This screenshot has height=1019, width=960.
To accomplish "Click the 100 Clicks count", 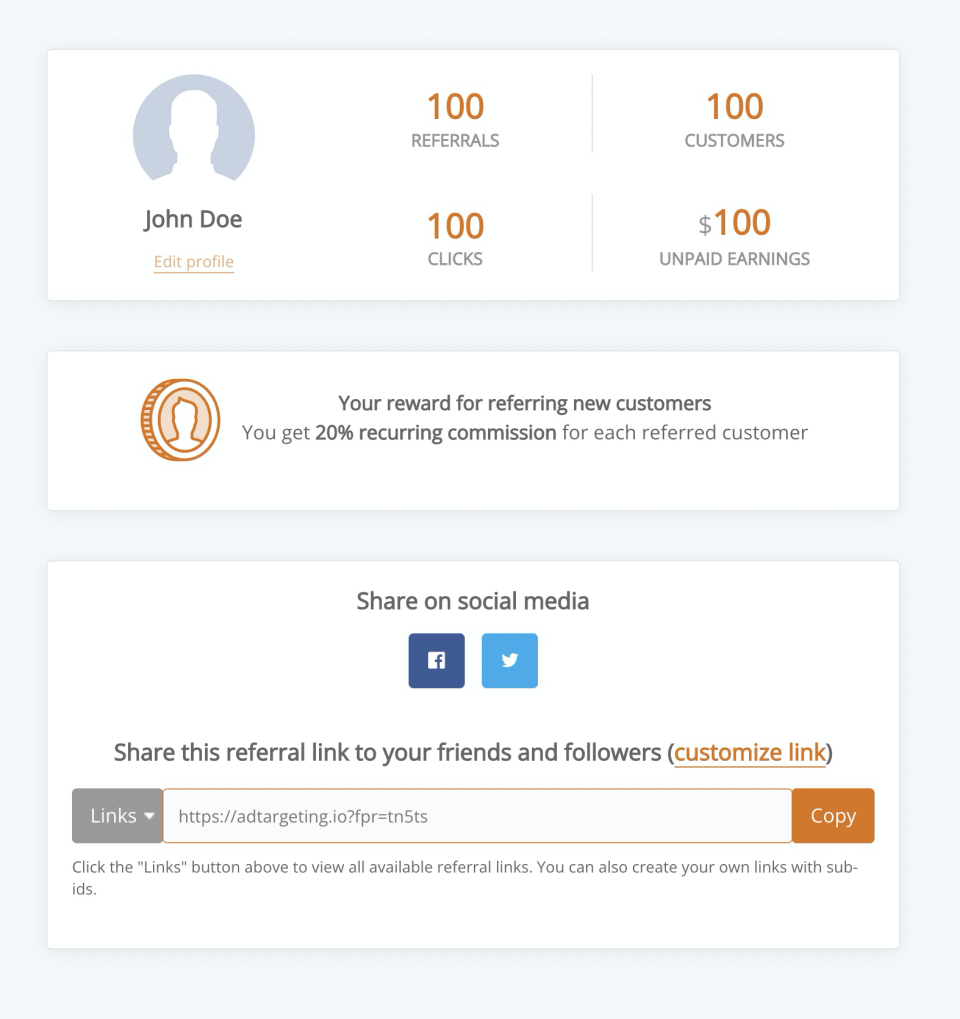I will [x=455, y=226].
